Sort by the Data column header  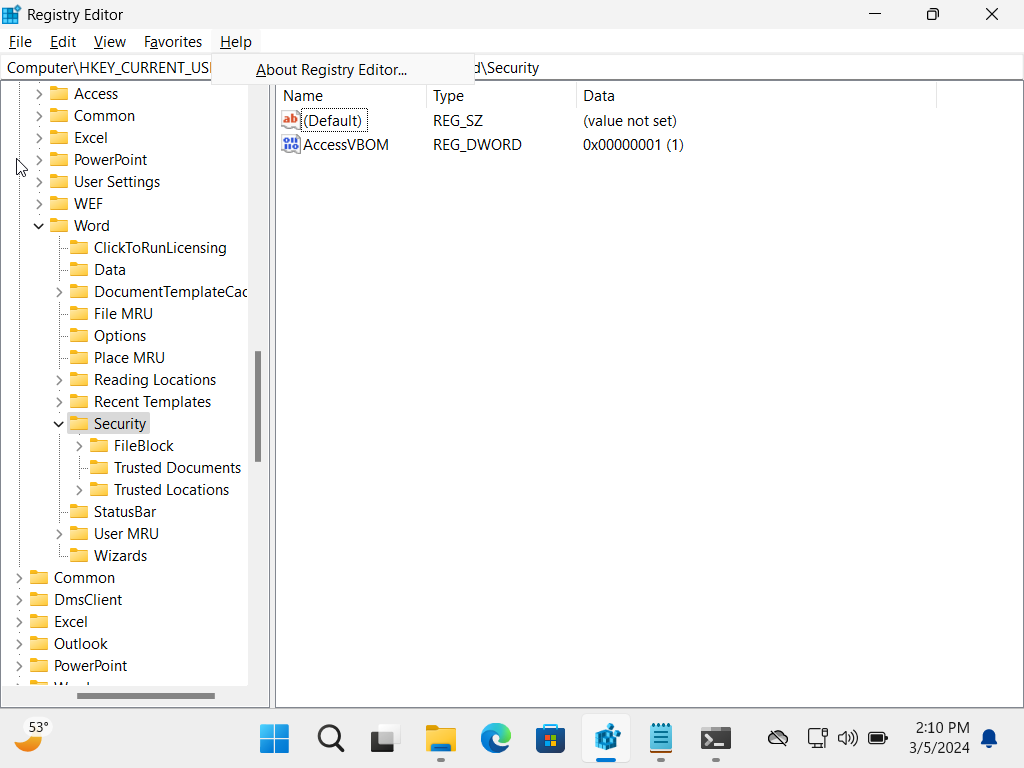tap(756, 96)
